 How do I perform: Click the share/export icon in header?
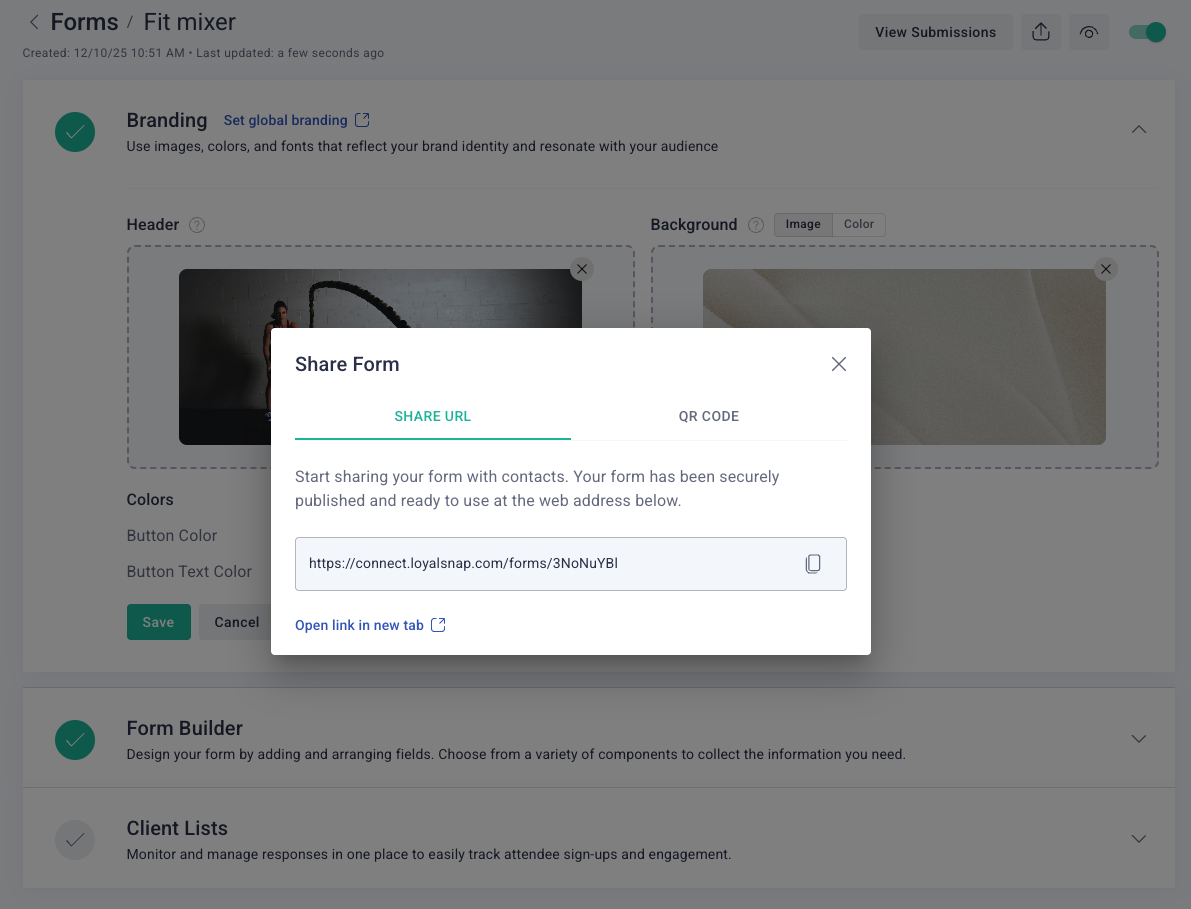[x=1041, y=32]
